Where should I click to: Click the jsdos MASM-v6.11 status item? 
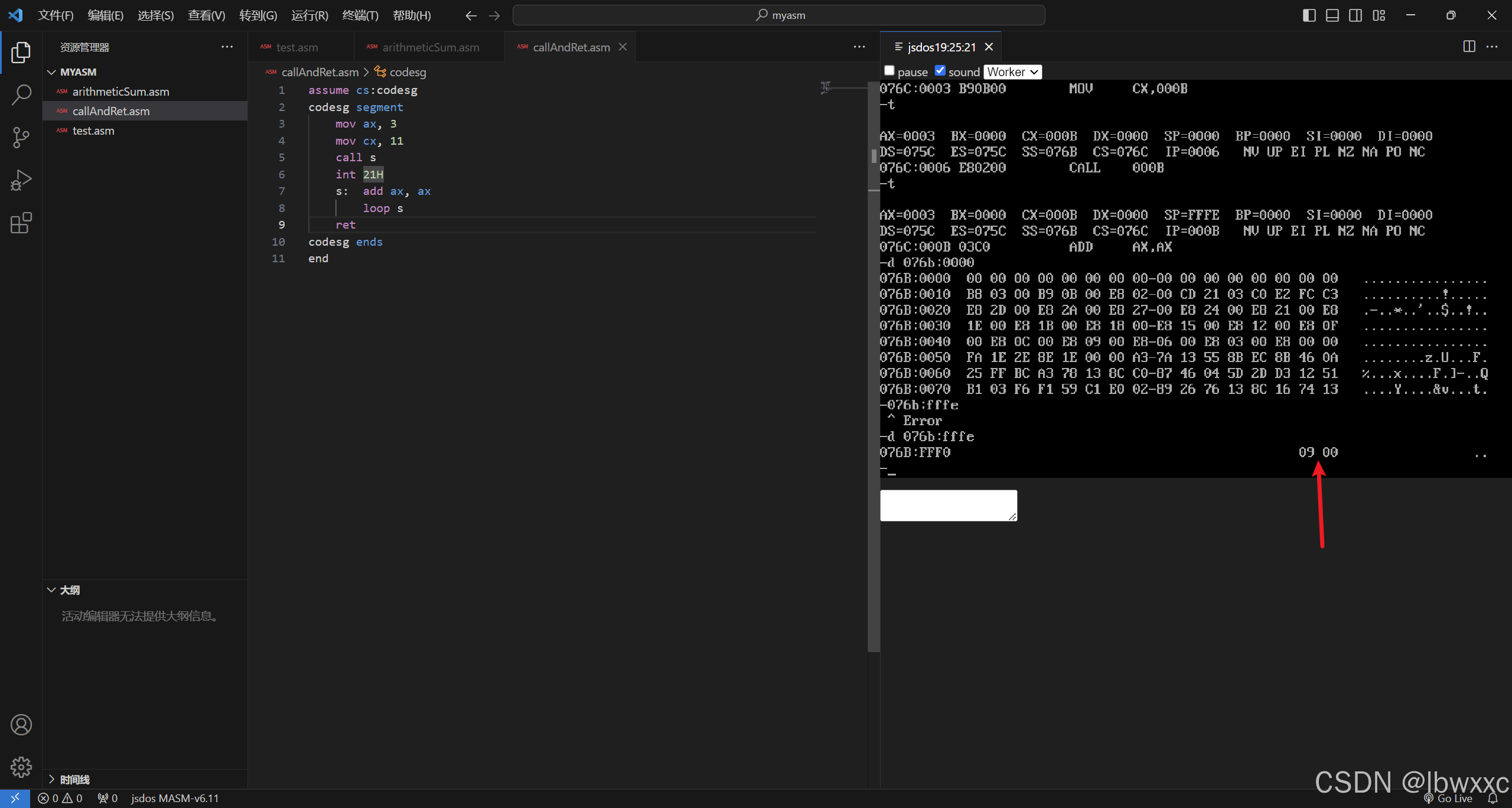175,799
